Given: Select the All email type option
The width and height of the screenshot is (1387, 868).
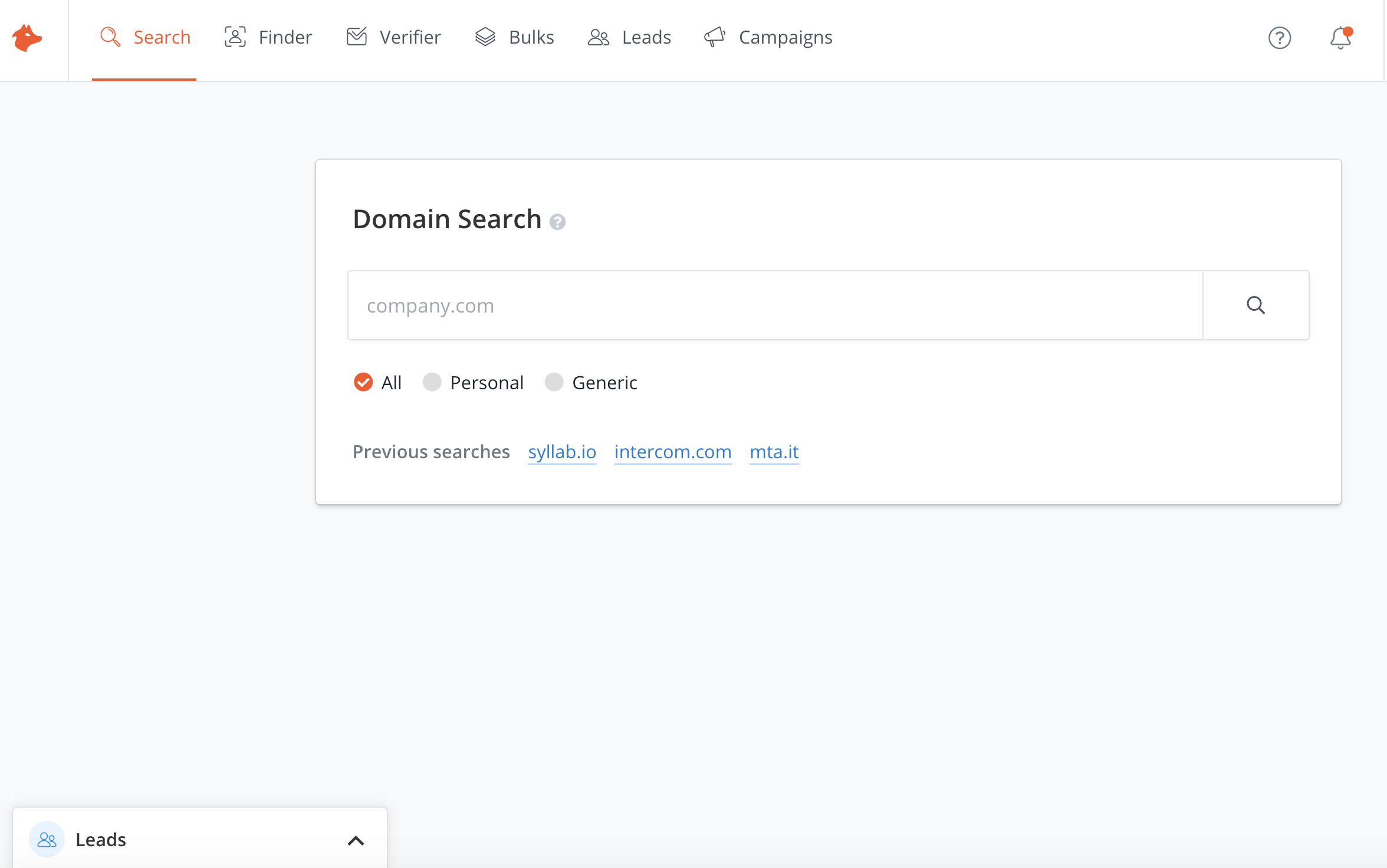Looking at the screenshot, I should pos(363,383).
